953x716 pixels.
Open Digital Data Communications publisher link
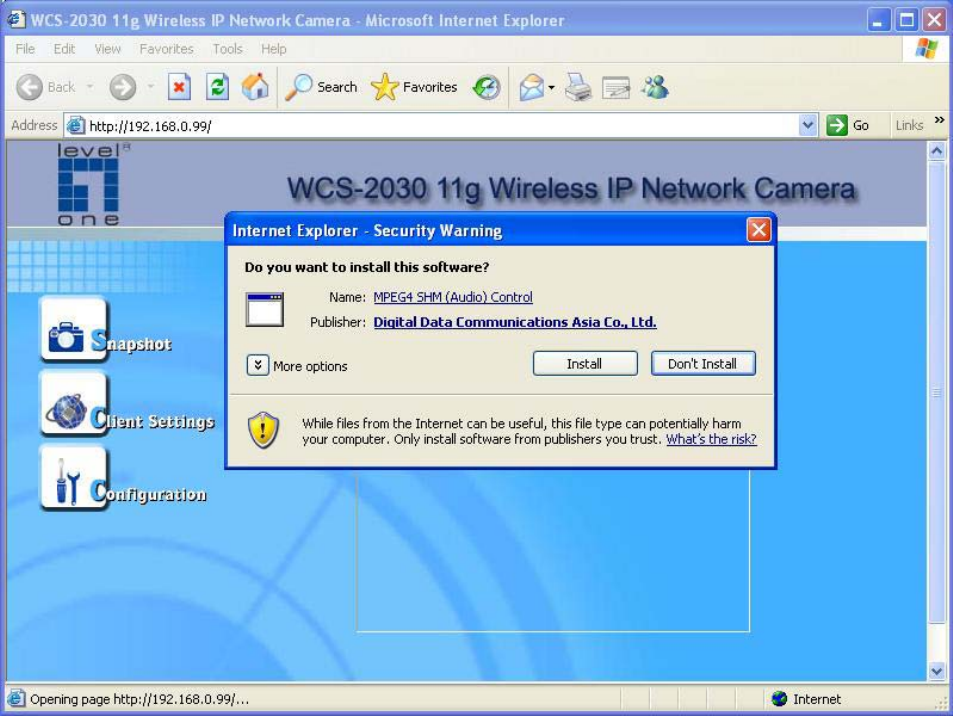click(x=515, y=322)
